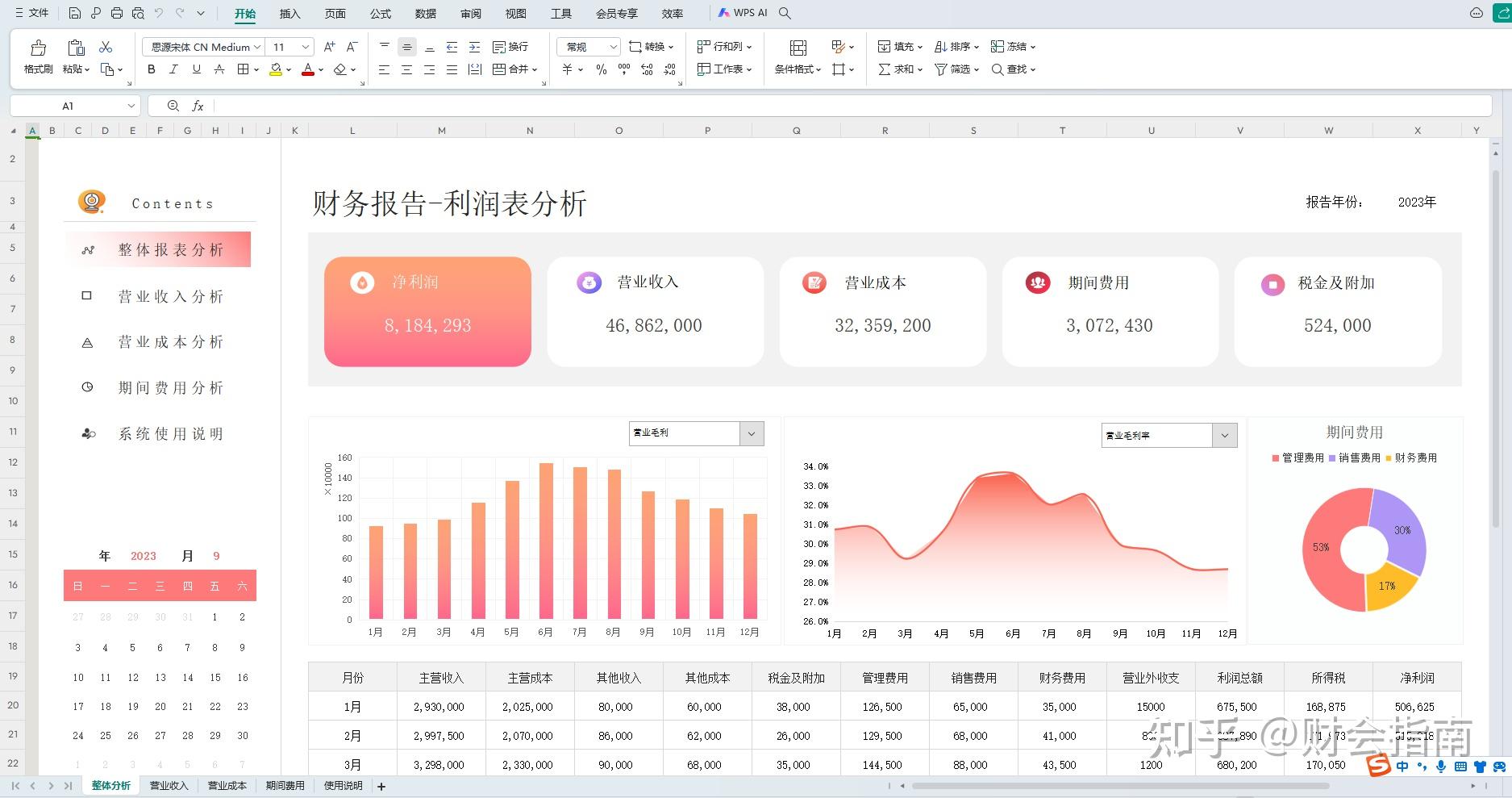Screen dimensions: 1512x798
Task: Click the Format Painter (格式刷) icon
Action: coord(38,48)
